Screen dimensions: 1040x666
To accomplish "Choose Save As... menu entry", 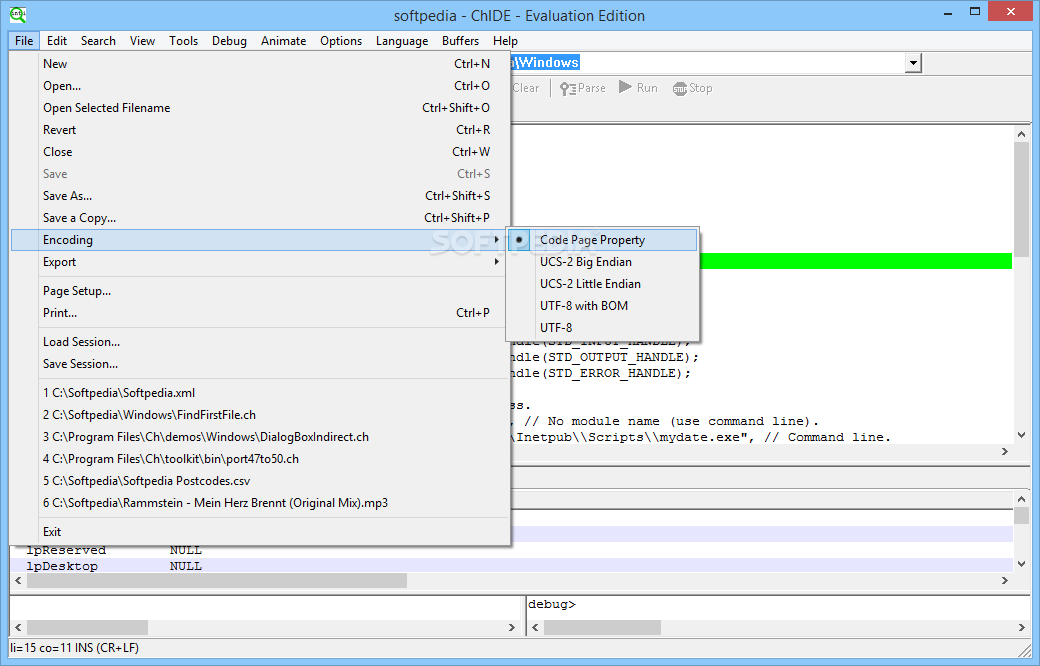I will coord(259,196).
